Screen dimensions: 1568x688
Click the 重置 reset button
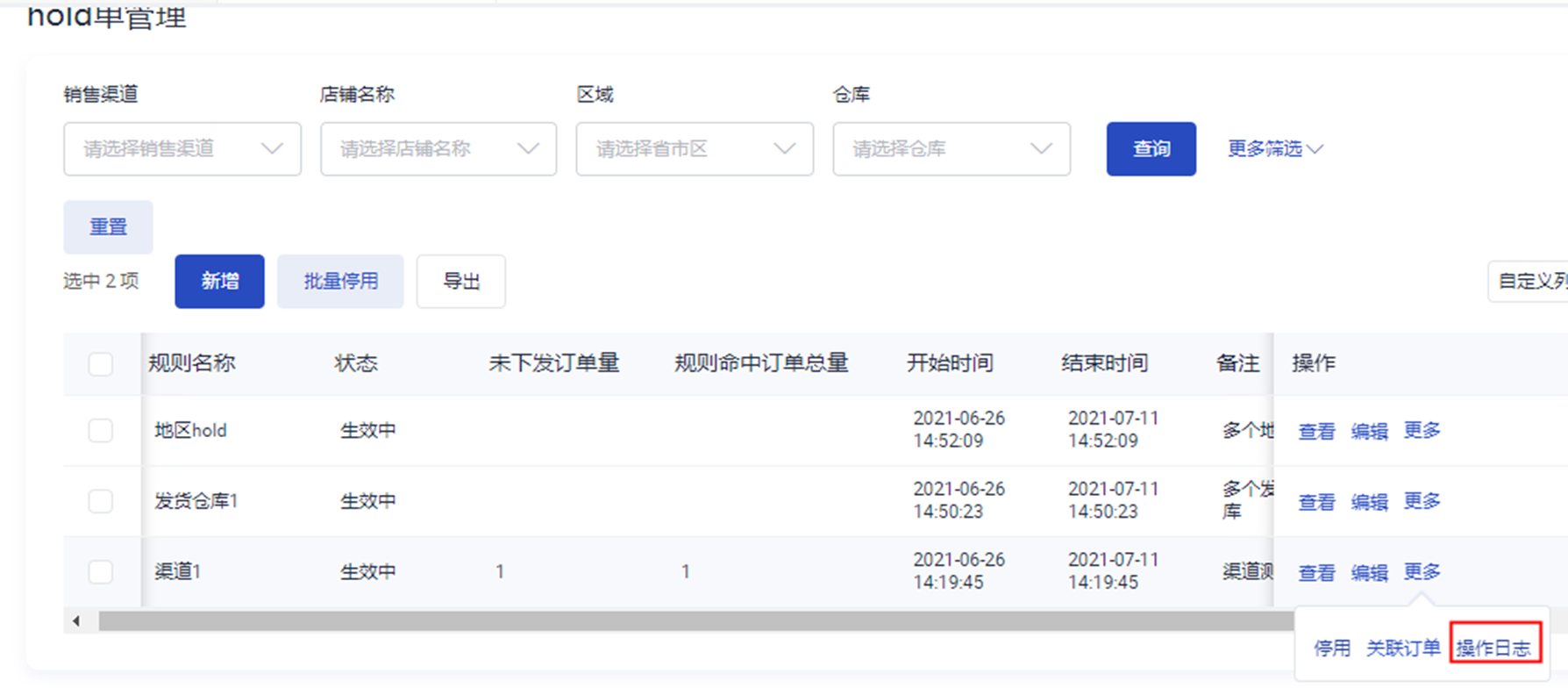point(108,226)
